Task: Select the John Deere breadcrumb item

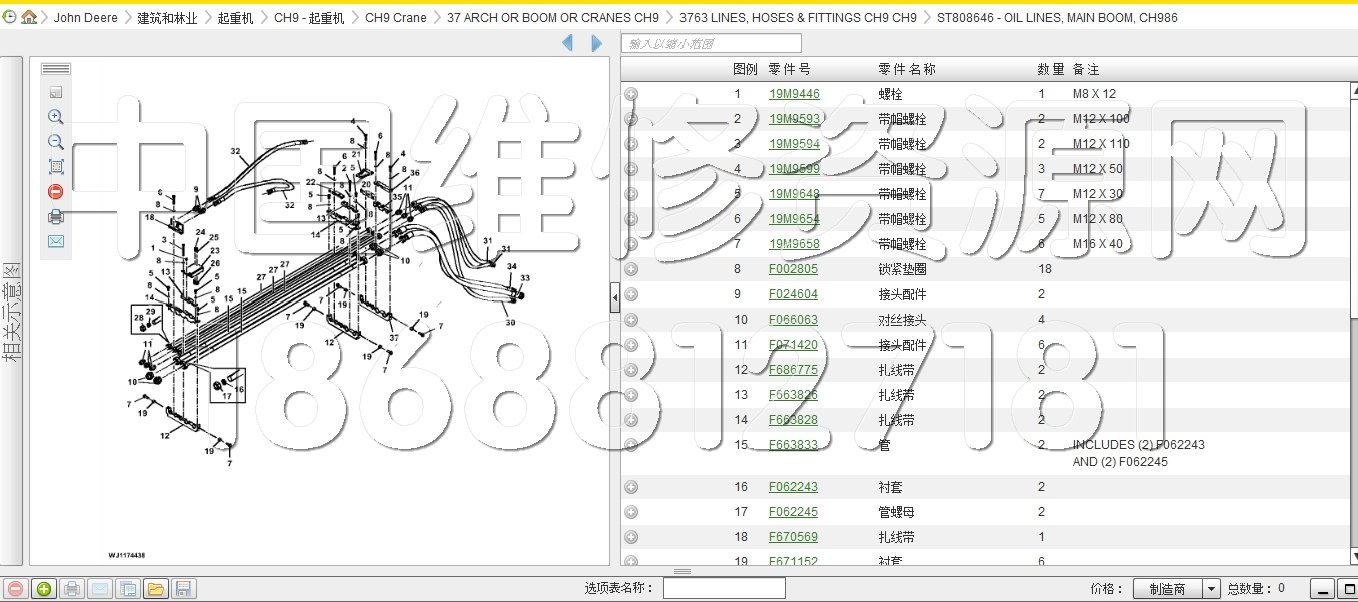Action: (85, 17)
